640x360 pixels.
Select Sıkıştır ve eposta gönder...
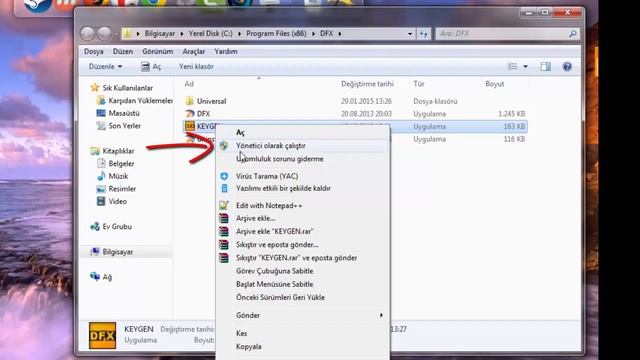tap(302, 244)
